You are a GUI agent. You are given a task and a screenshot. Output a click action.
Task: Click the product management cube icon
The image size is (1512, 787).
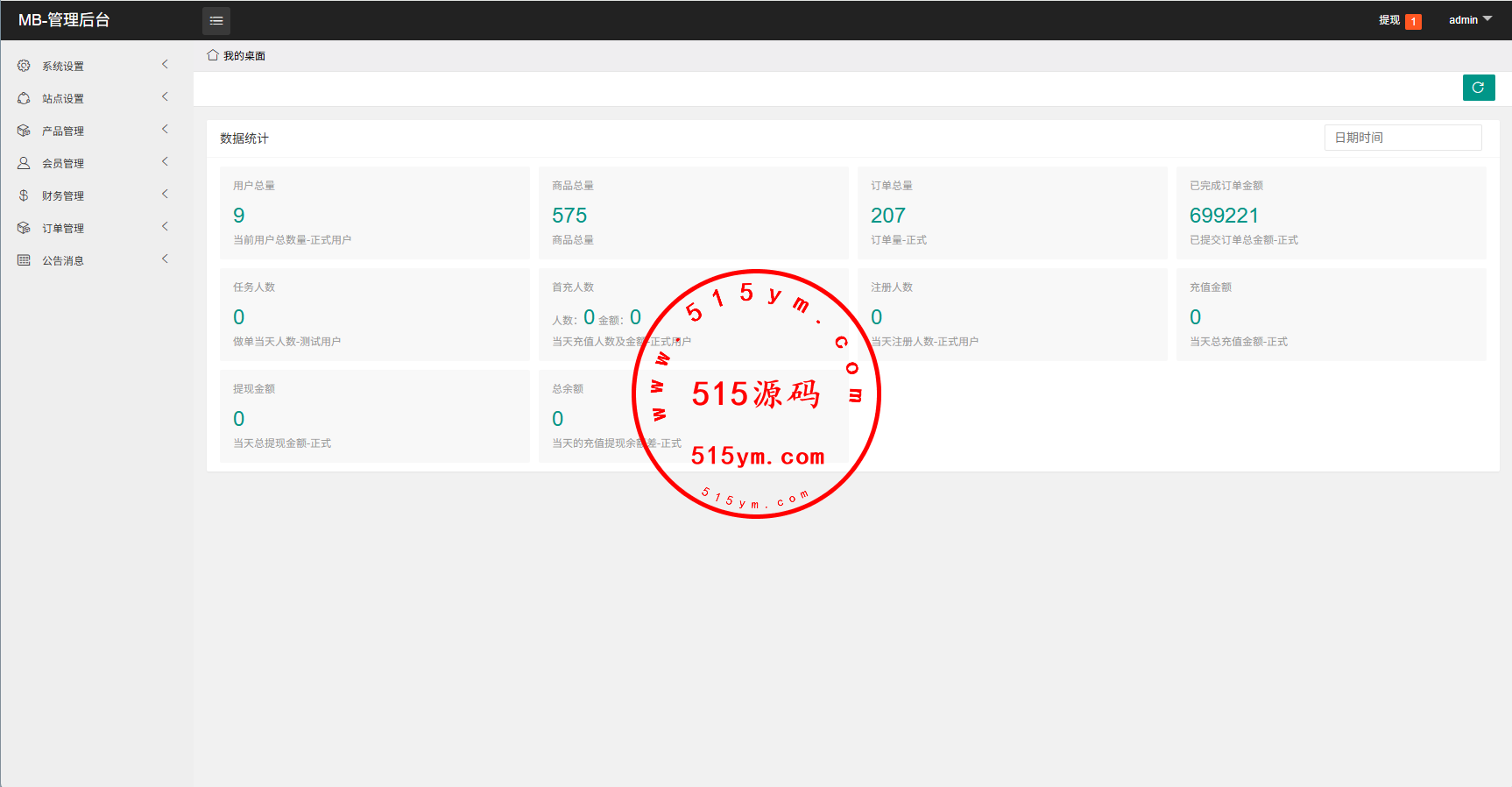click(24, 131)
